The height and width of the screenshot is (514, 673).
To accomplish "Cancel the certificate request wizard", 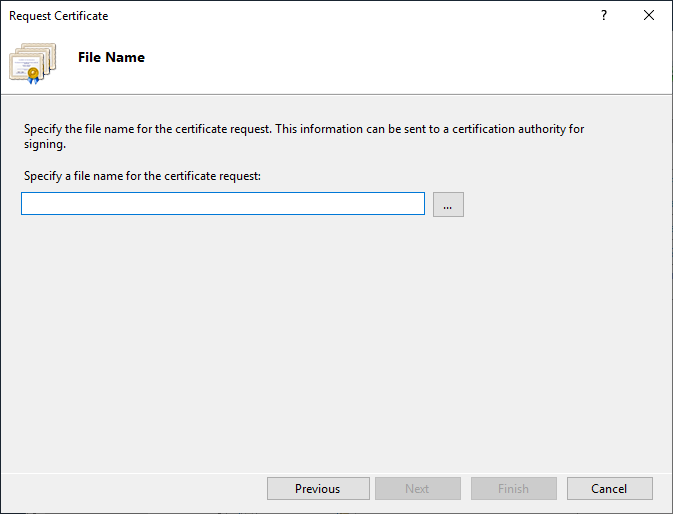I will tap(609, 489).
